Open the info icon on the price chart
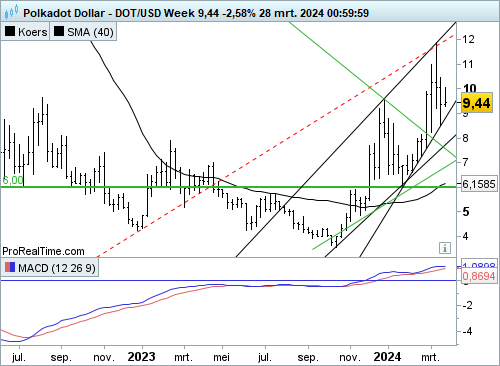The height and width of the screenshot is (366, 500). 445,248
